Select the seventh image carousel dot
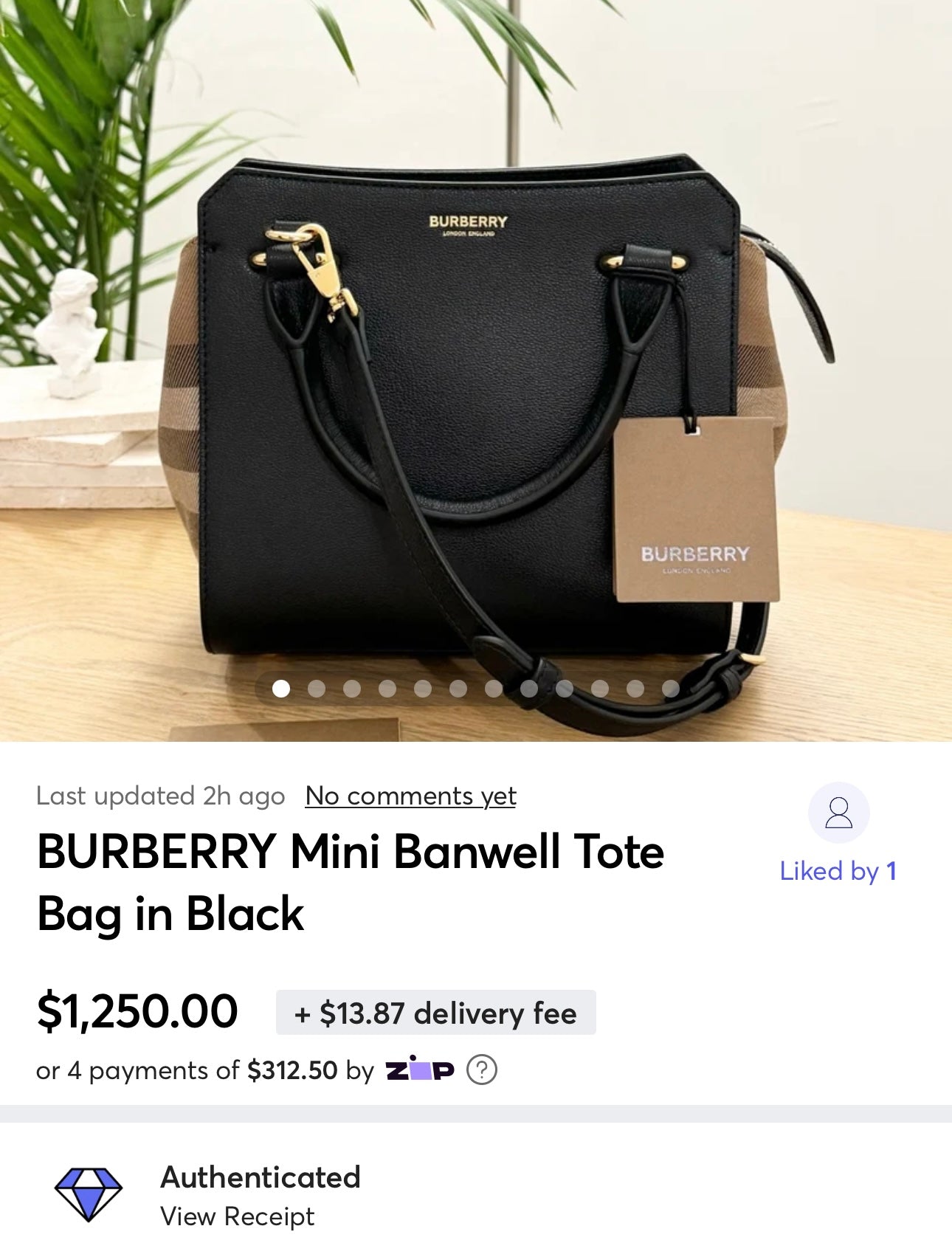 point(493,689)
